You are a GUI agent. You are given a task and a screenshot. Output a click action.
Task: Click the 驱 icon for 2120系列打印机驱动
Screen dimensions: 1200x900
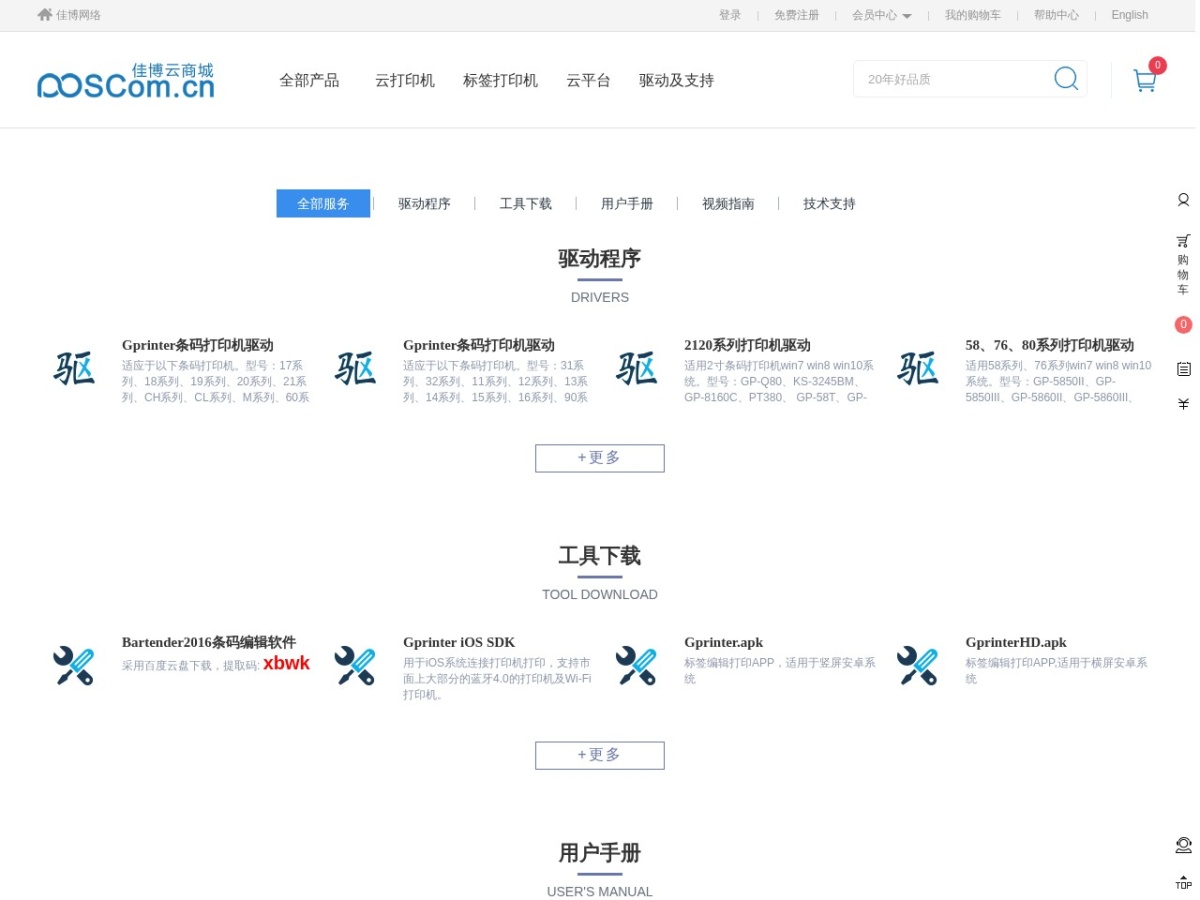[636, 368]
